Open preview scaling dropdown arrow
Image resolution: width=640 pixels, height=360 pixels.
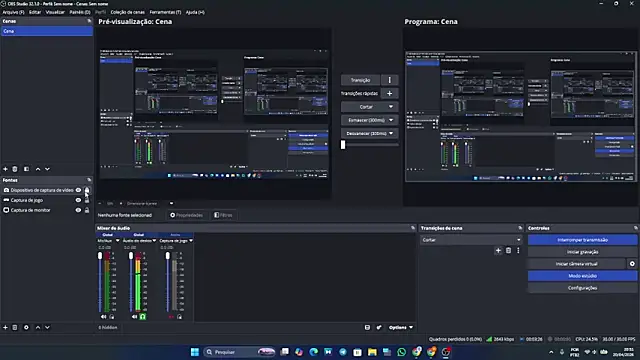171,203
